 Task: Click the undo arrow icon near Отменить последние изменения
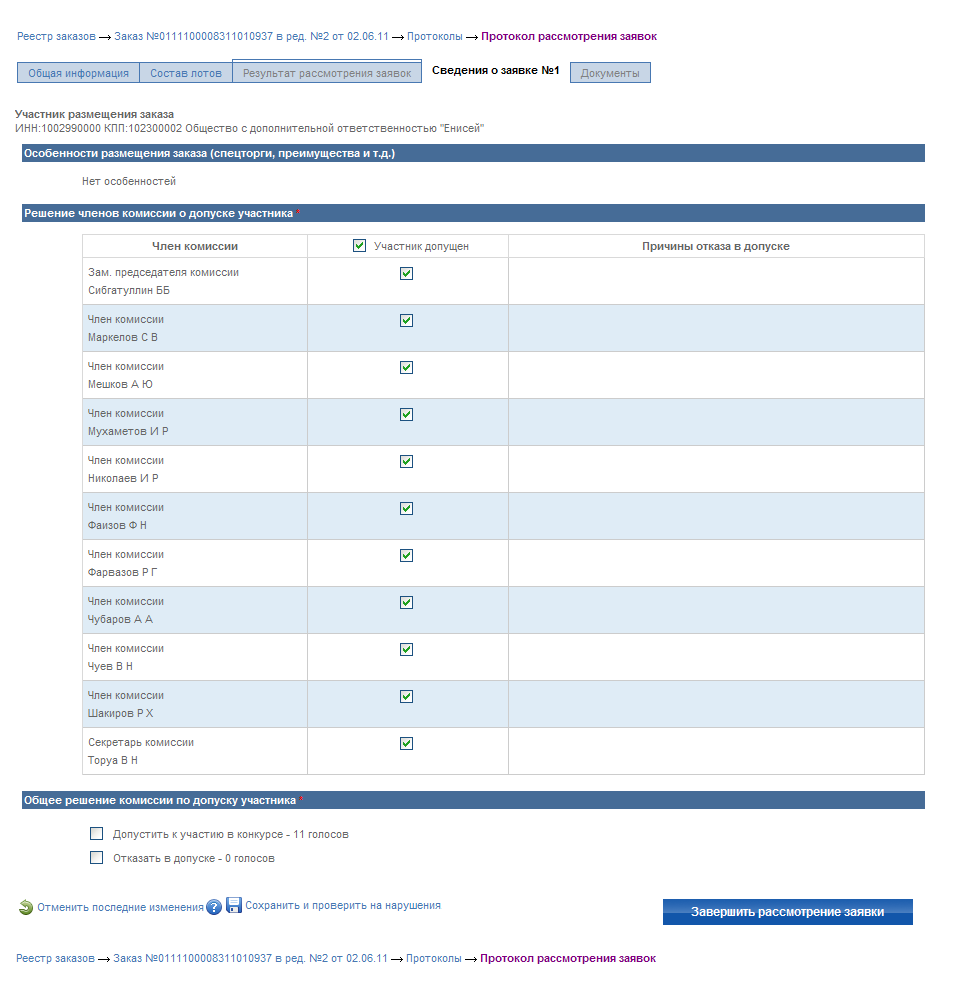tap(26, 907)
